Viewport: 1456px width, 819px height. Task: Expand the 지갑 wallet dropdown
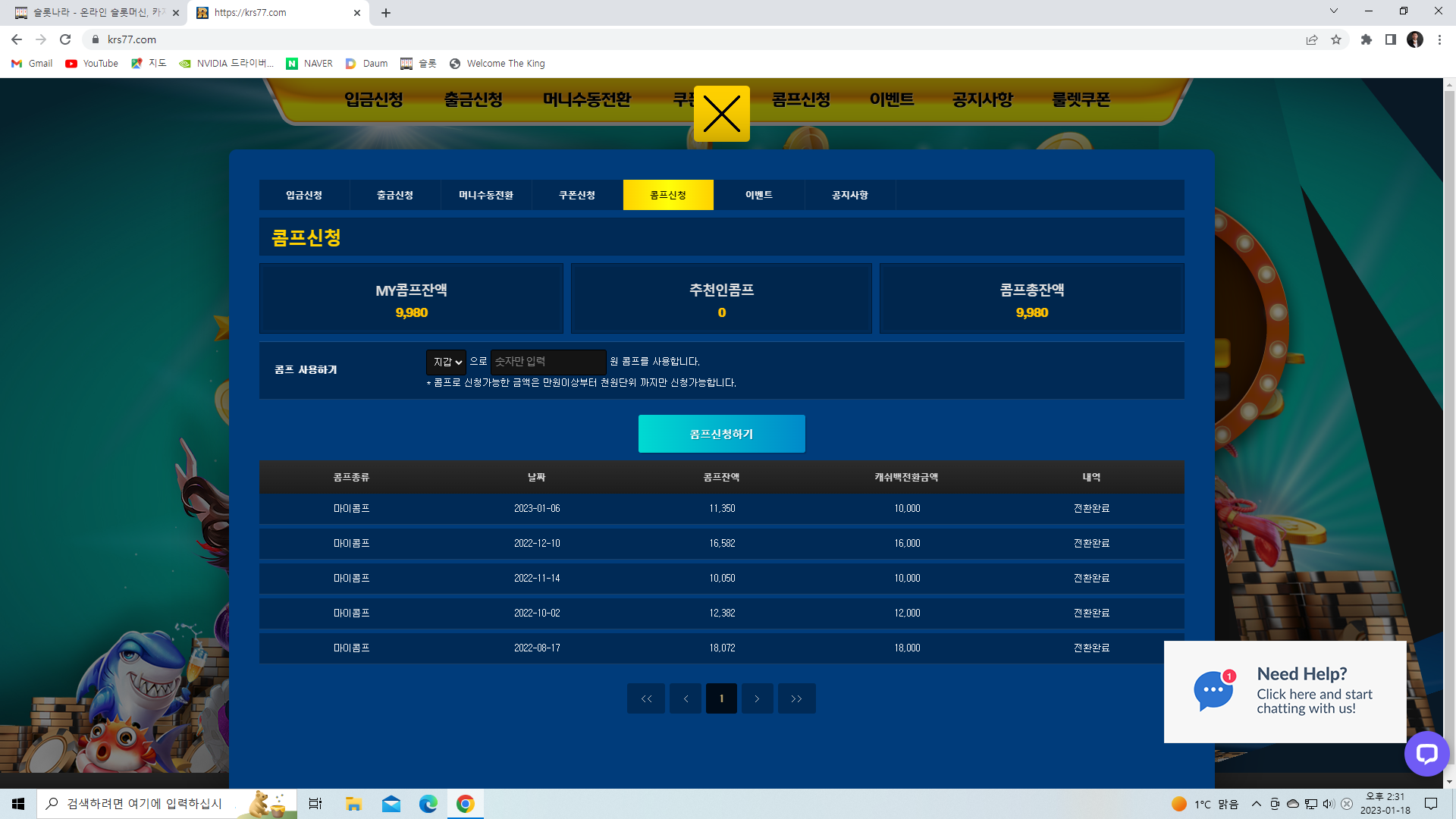447,362
